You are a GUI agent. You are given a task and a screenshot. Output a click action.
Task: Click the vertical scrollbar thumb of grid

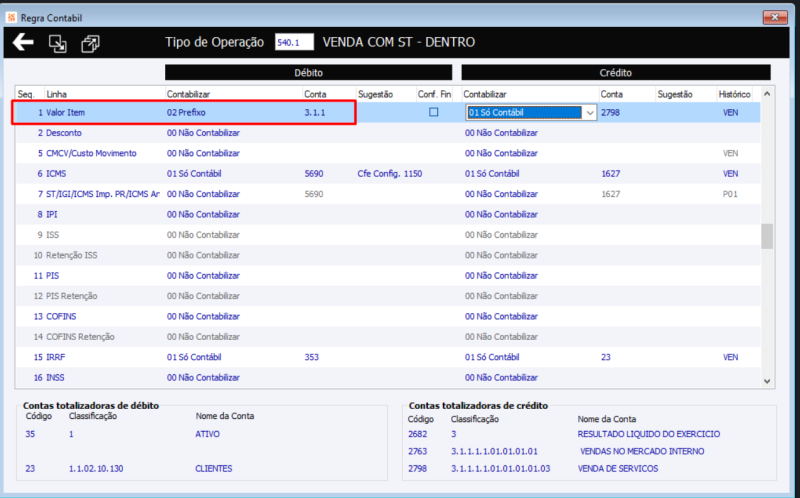767,236
